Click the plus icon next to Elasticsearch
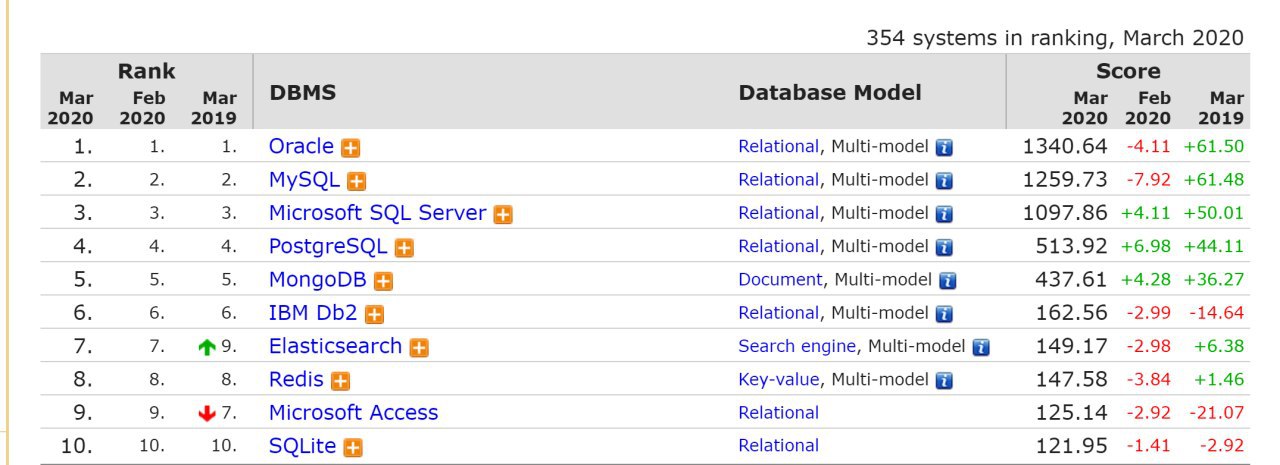Screen dimensions: 1280x465 pyautogui.click(x=419, y=348)
